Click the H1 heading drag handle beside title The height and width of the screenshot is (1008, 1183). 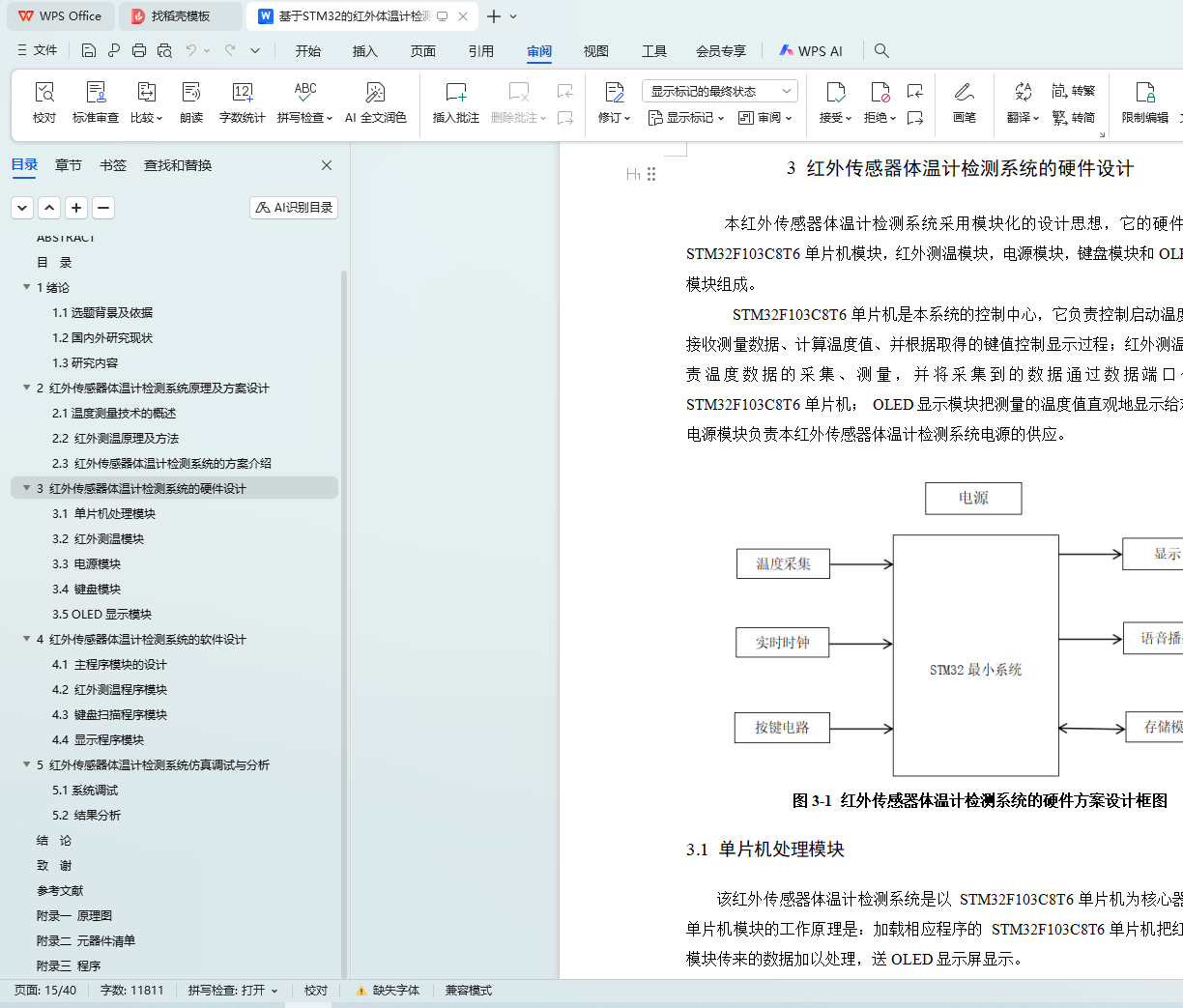click(651, 174)
